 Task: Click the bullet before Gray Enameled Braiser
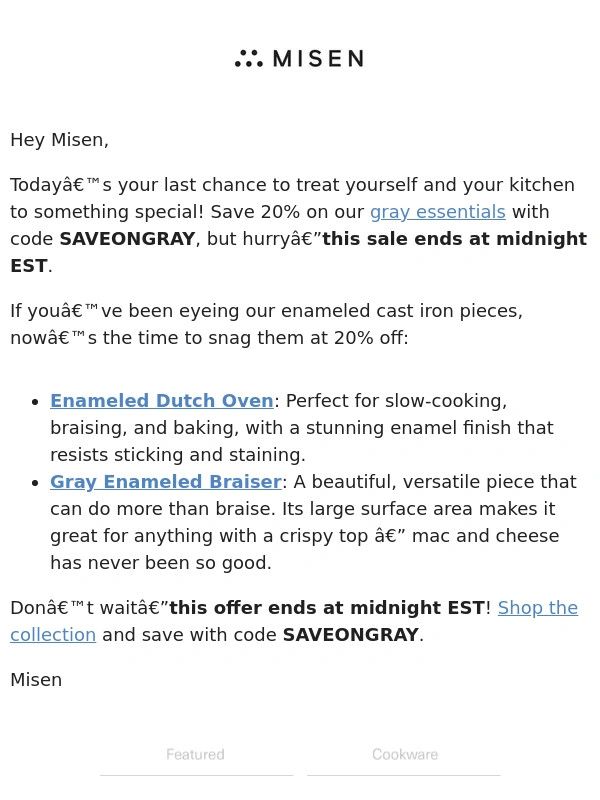click(x=35, y=483)
